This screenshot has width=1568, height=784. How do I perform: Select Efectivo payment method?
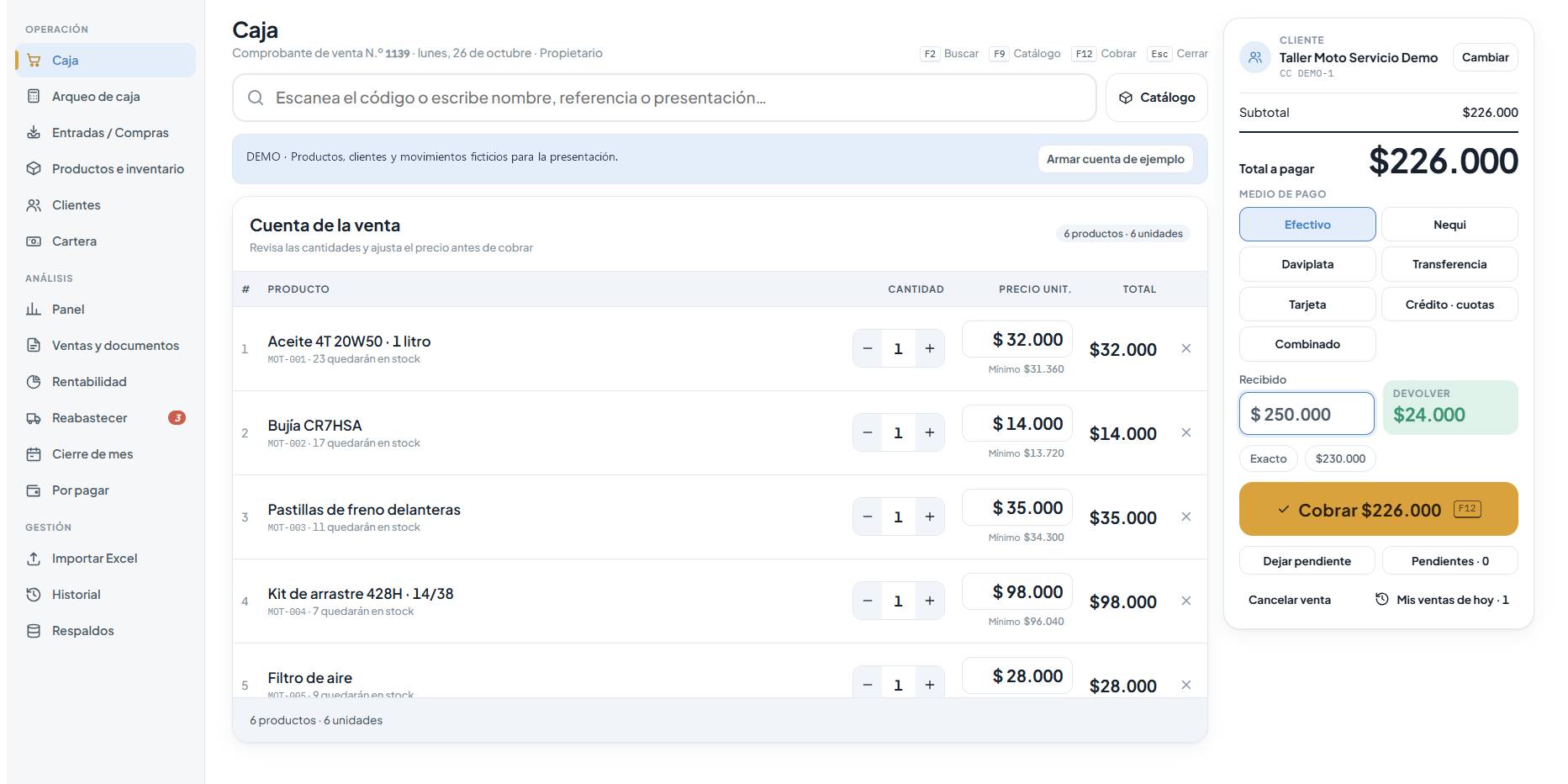coord(1307,225)
